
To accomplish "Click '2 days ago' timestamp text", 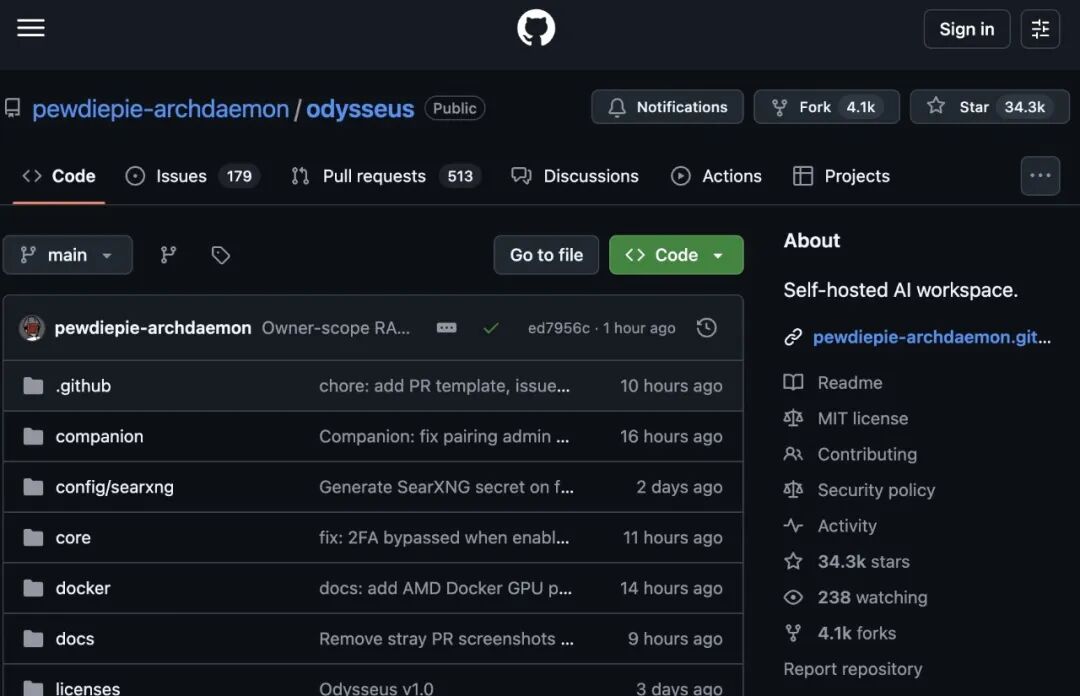I will [679, 487].
